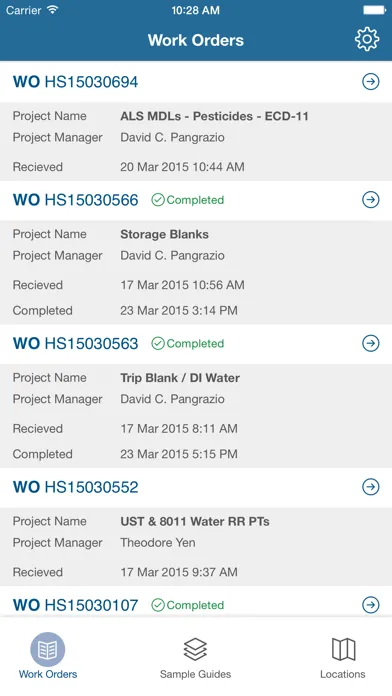This screenshot has width=392, height=696.
Task: Tap the Work Orders book icon
Action: click(x=48, y=650)
